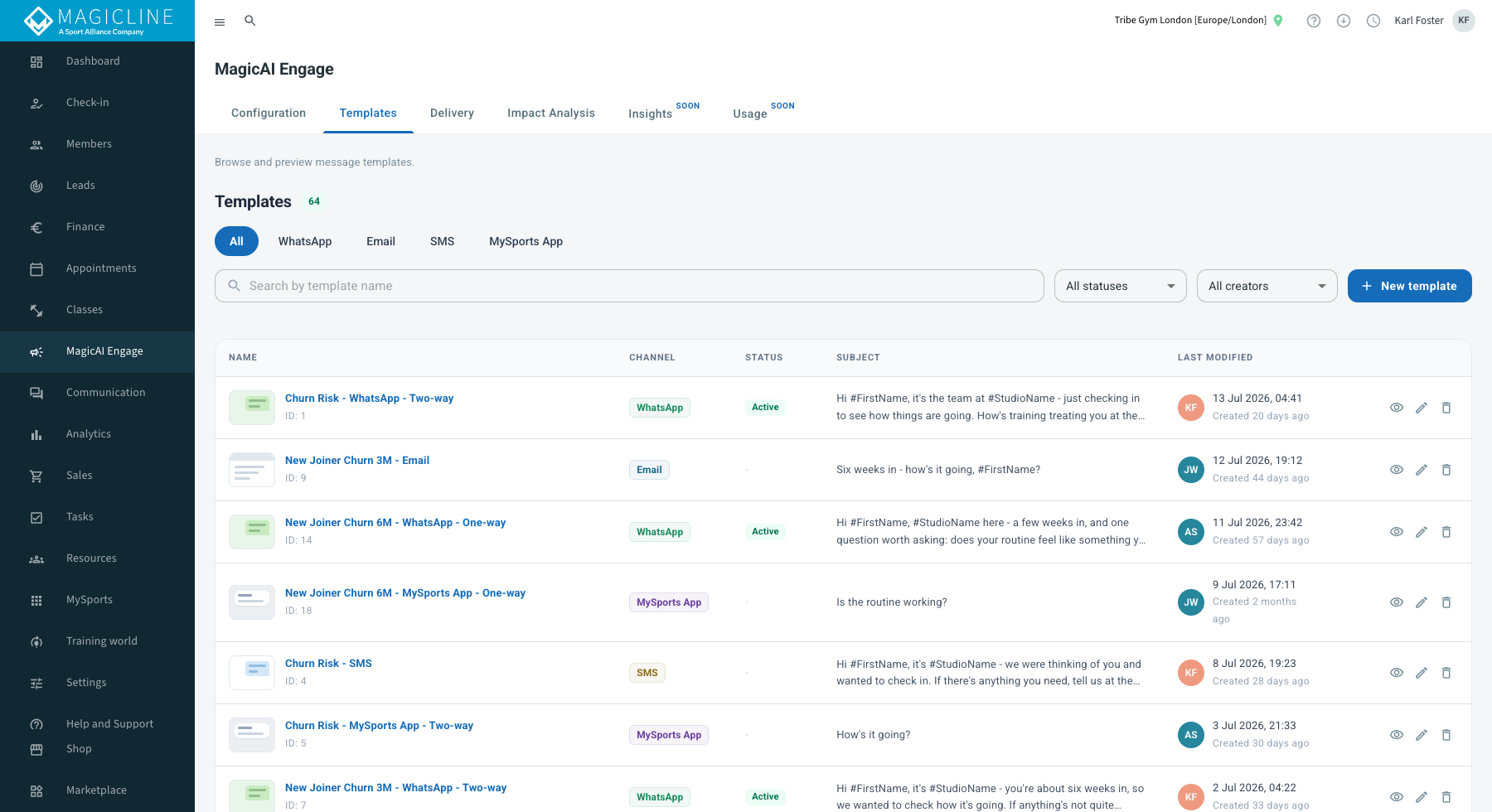1492x812 pixels.
Task: Open Resources in the sidebar
Action: point(97,558)
